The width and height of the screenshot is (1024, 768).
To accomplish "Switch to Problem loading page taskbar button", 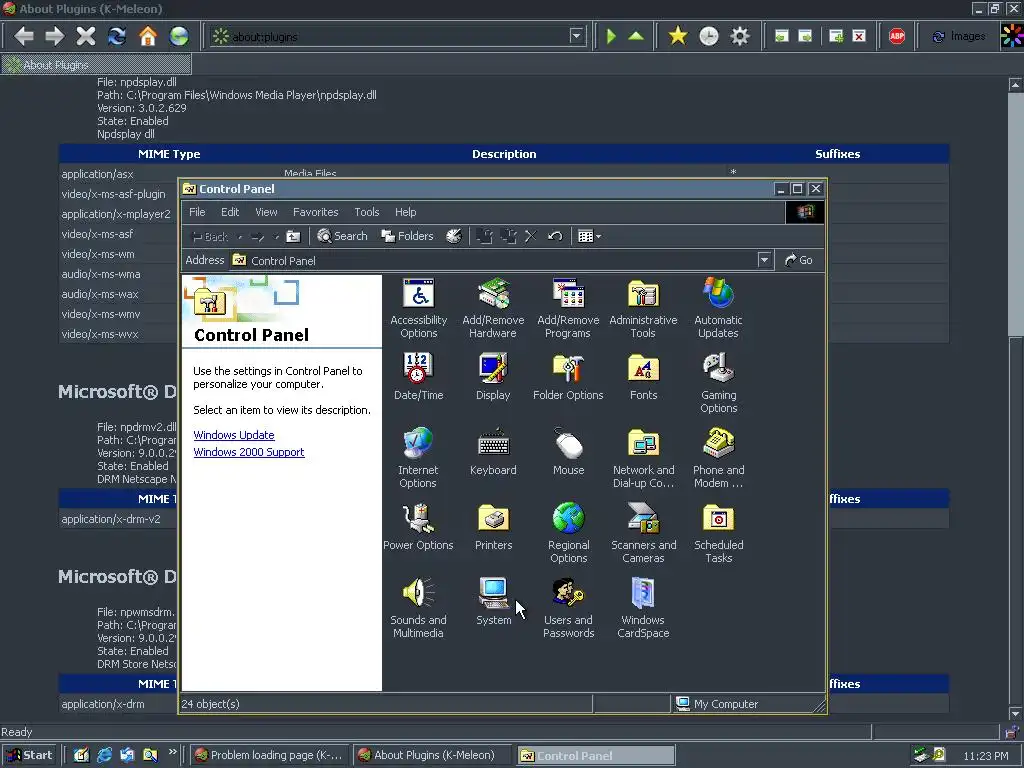I will (270, 755).
